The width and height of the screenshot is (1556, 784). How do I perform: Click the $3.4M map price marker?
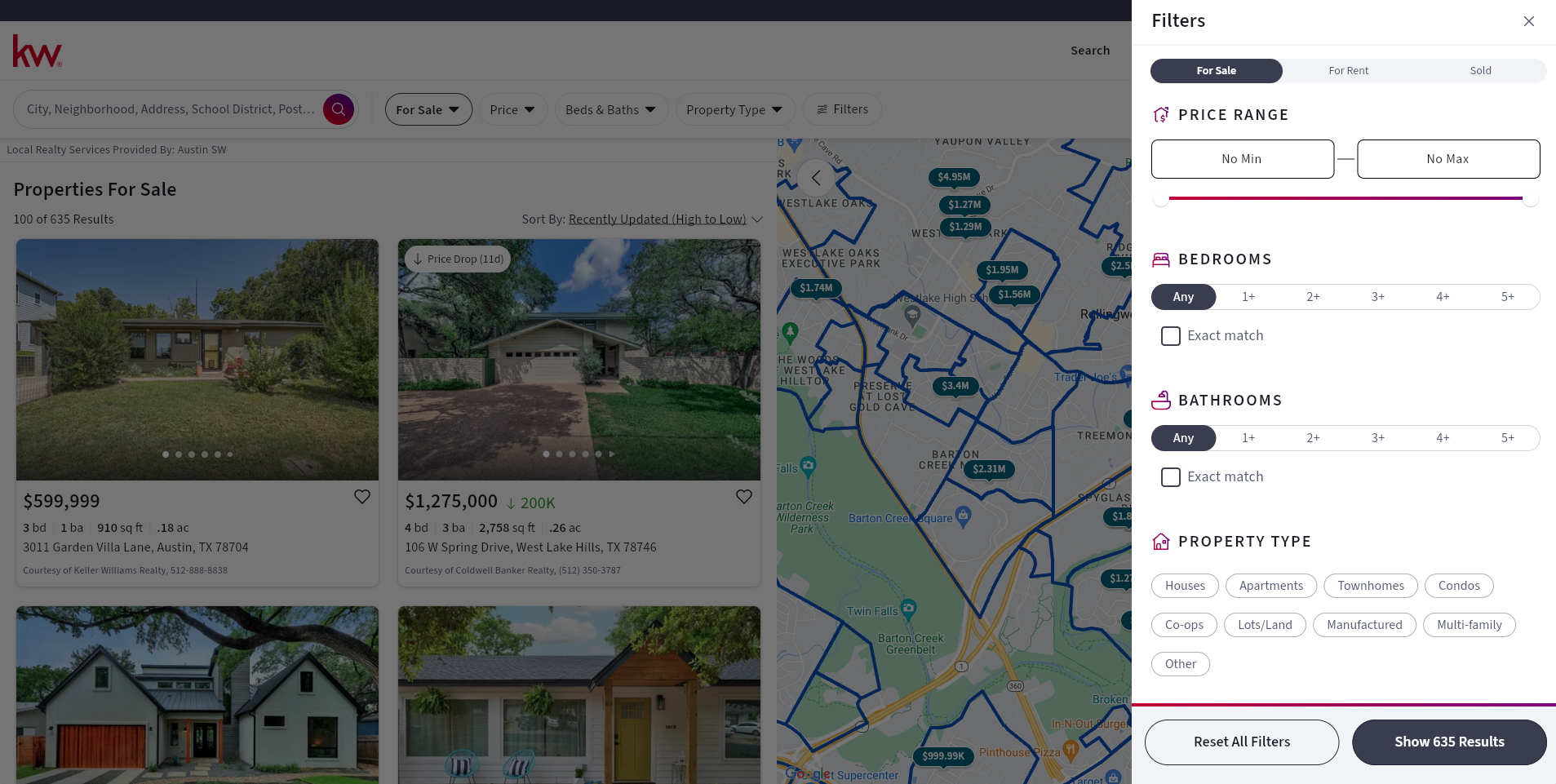[x=955, y=386]
